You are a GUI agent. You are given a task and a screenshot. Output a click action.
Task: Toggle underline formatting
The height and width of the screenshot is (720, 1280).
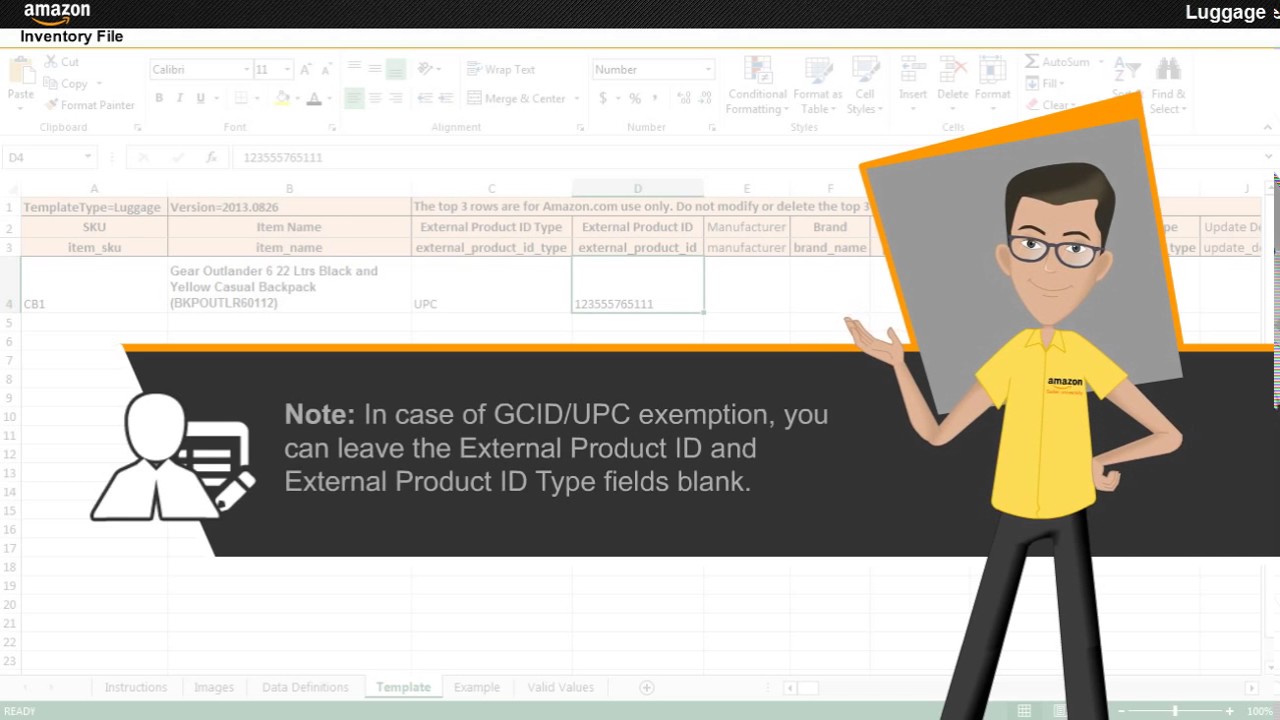click(x=201, y=98)
